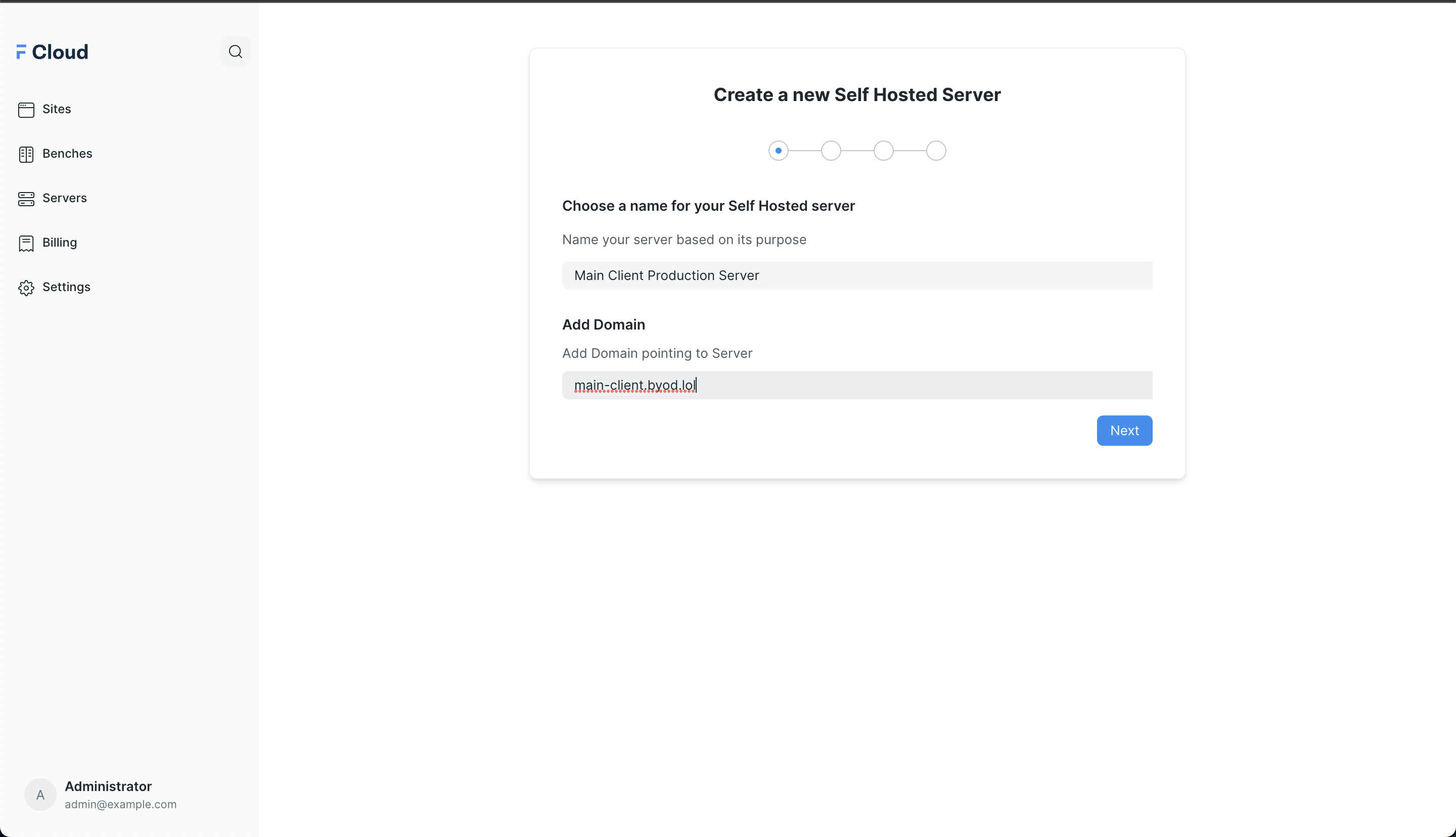This screenshot has width=1456, height=837.
Task: Click the Billing receipt icon
Action: click(x=26, y=243)
